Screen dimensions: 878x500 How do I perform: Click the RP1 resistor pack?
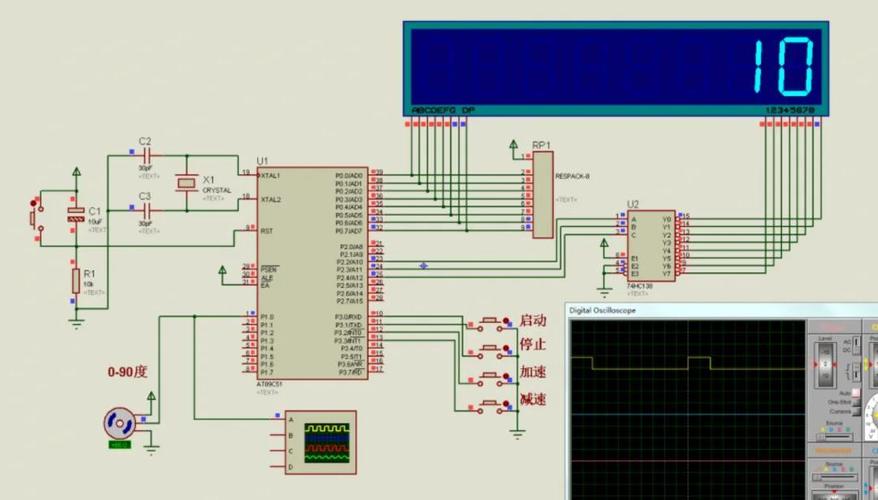542,197
